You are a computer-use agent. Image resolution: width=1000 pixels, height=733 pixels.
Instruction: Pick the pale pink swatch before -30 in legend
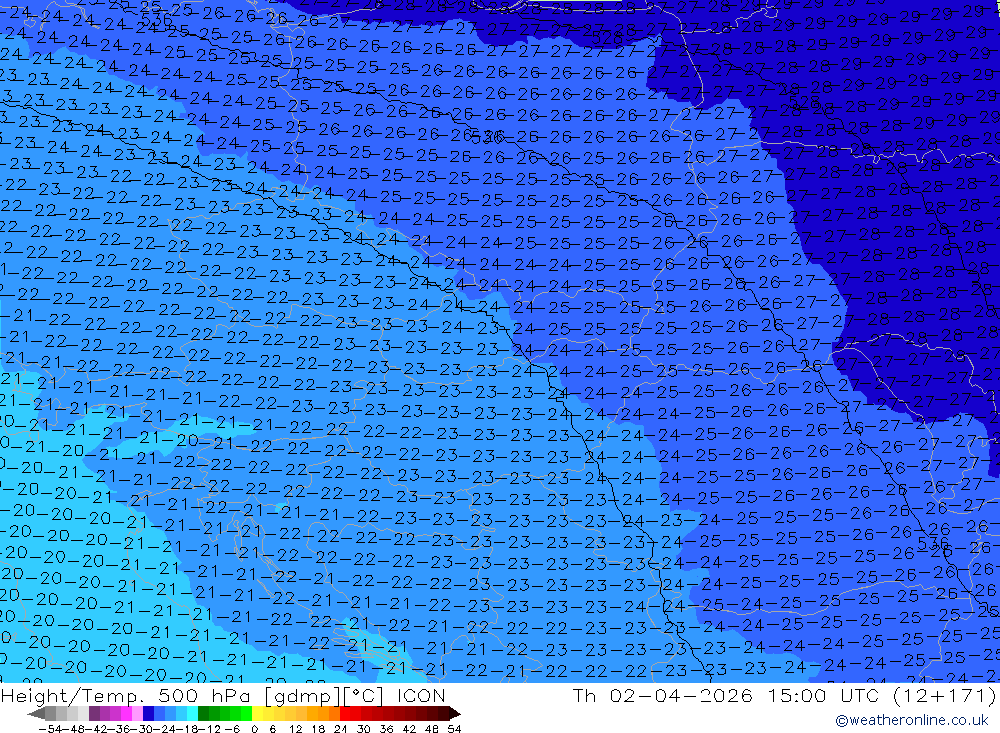tap(138, 713)
